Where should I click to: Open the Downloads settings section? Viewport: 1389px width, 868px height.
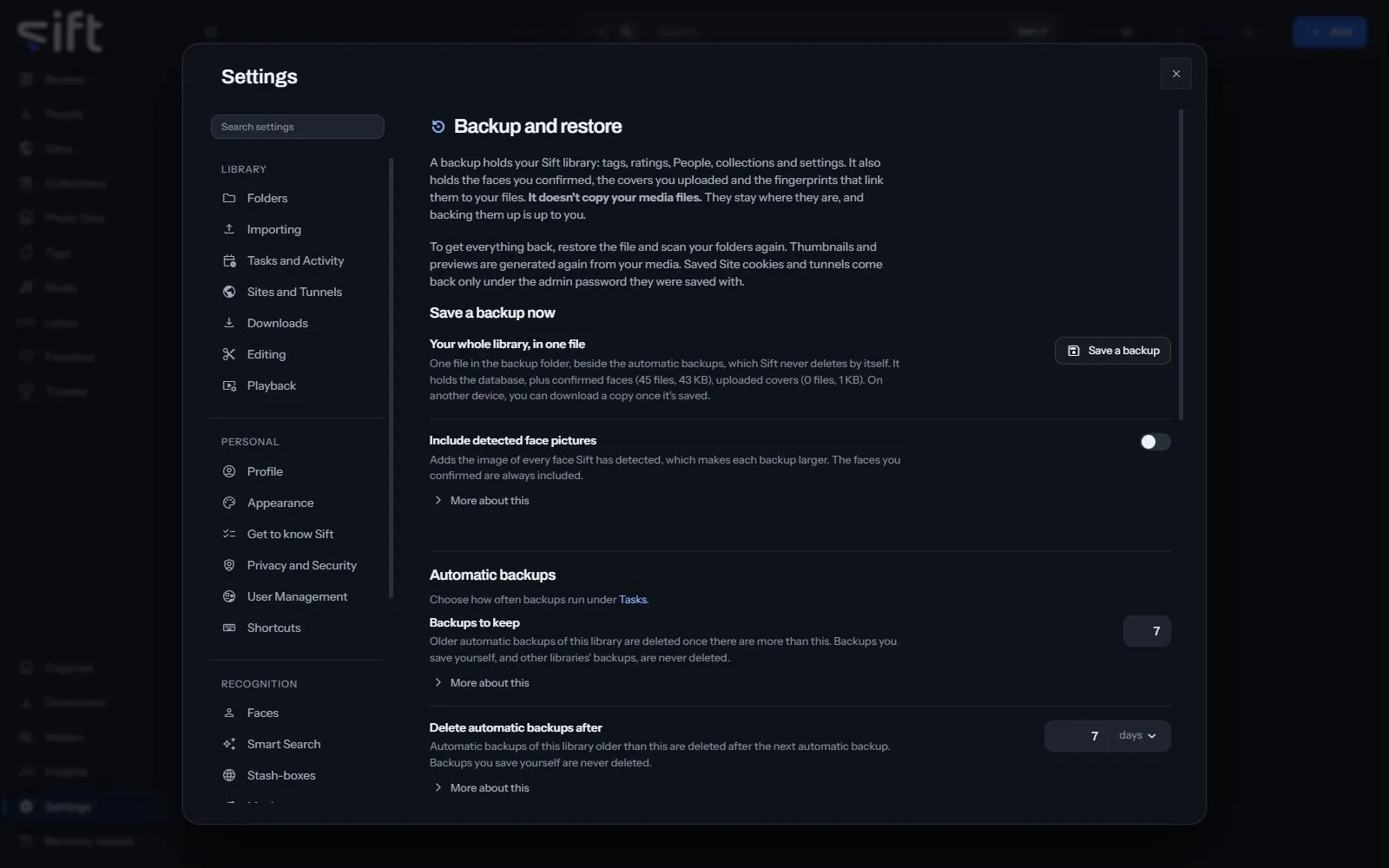pyautogui.click(x=298, y=323)
